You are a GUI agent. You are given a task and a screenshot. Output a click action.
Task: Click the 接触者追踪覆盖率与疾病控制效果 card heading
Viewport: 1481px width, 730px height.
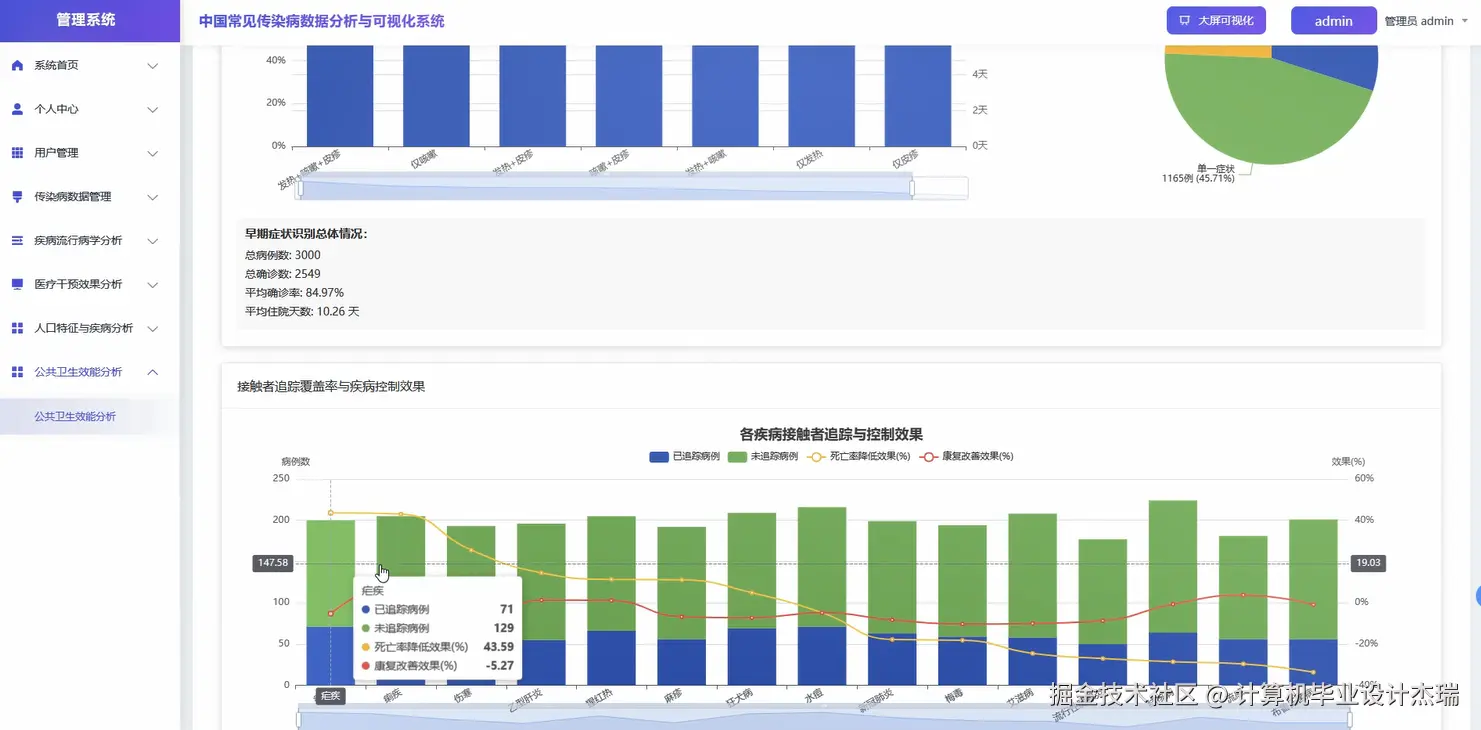pyautogui.click(x=331, y=386)
